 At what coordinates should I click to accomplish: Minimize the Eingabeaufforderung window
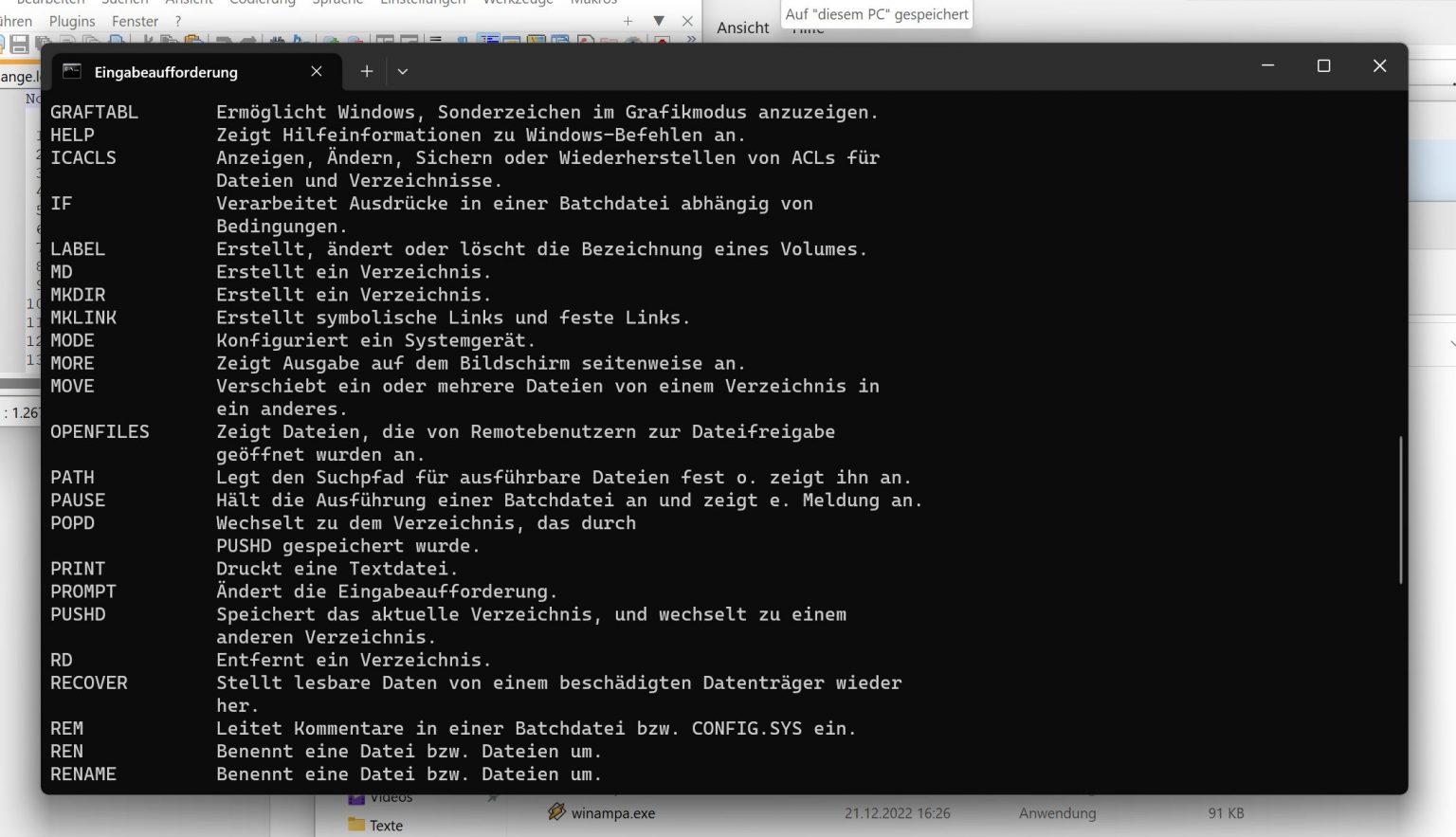tap(1268, 65)
